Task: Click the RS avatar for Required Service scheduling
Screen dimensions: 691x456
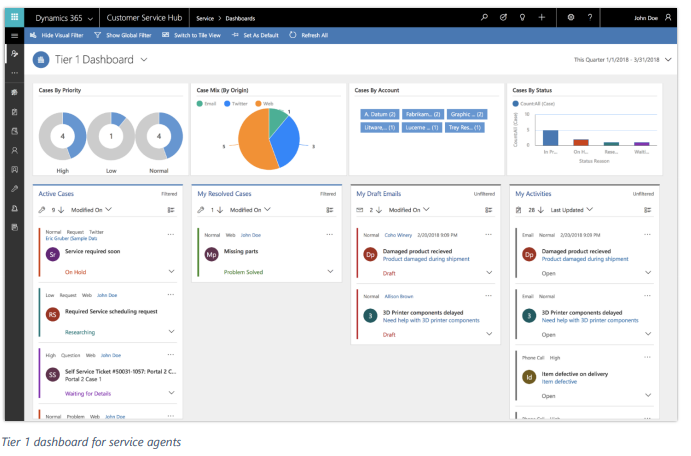Action: click(52, 314)
